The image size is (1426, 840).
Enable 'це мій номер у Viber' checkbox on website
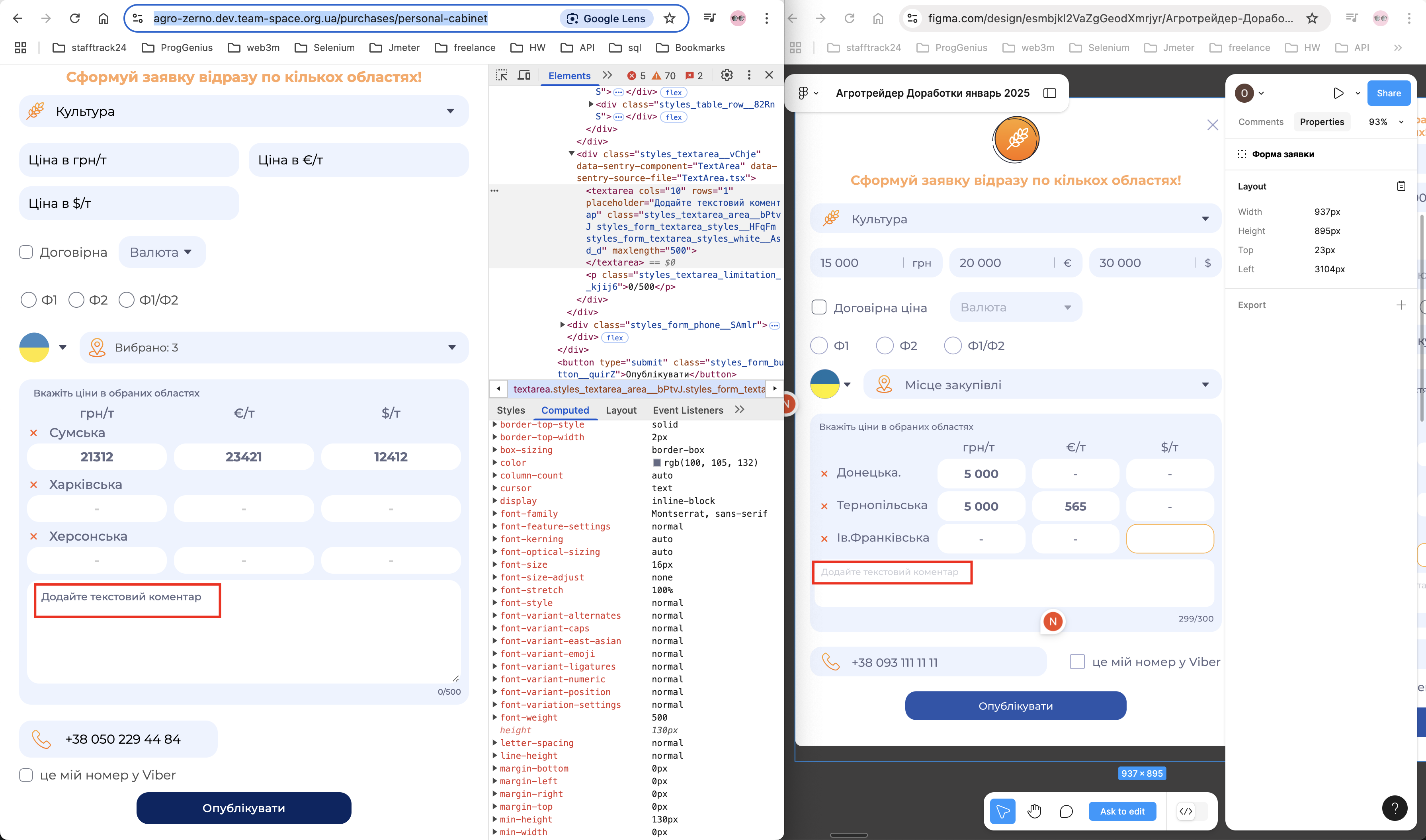[26, 775]
